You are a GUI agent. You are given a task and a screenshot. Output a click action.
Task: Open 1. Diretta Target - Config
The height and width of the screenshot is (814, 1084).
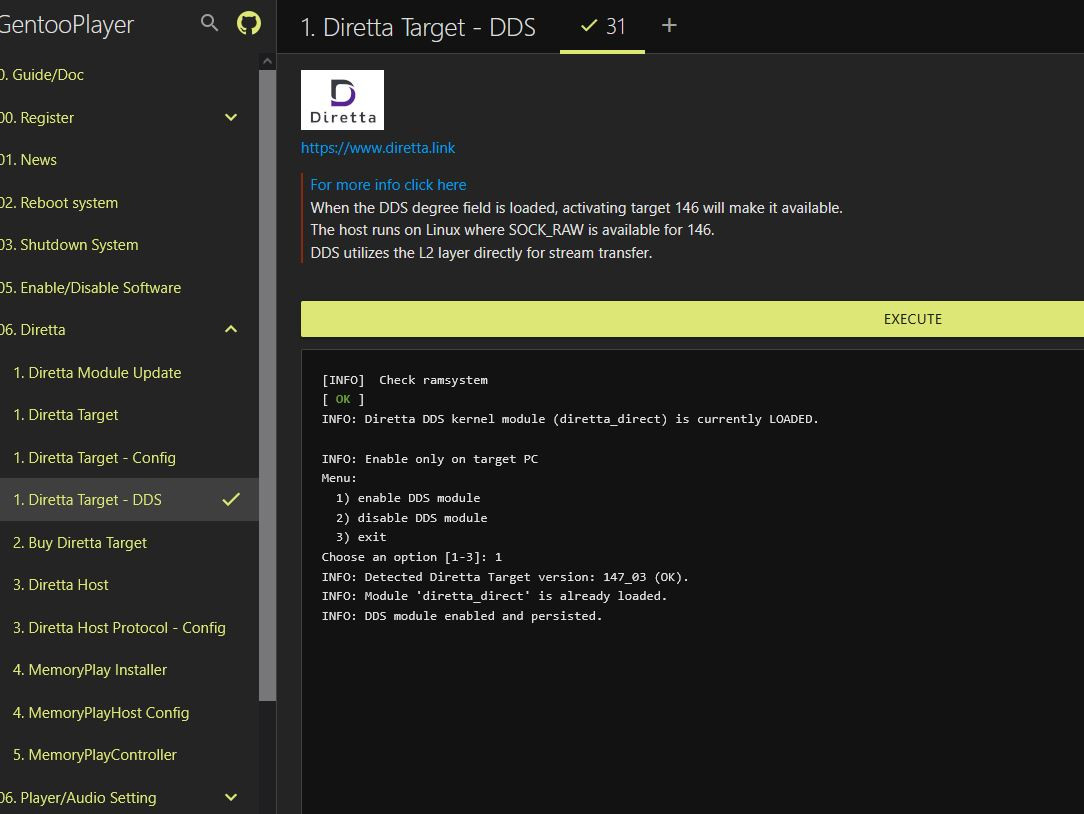(x=129, y=458)
